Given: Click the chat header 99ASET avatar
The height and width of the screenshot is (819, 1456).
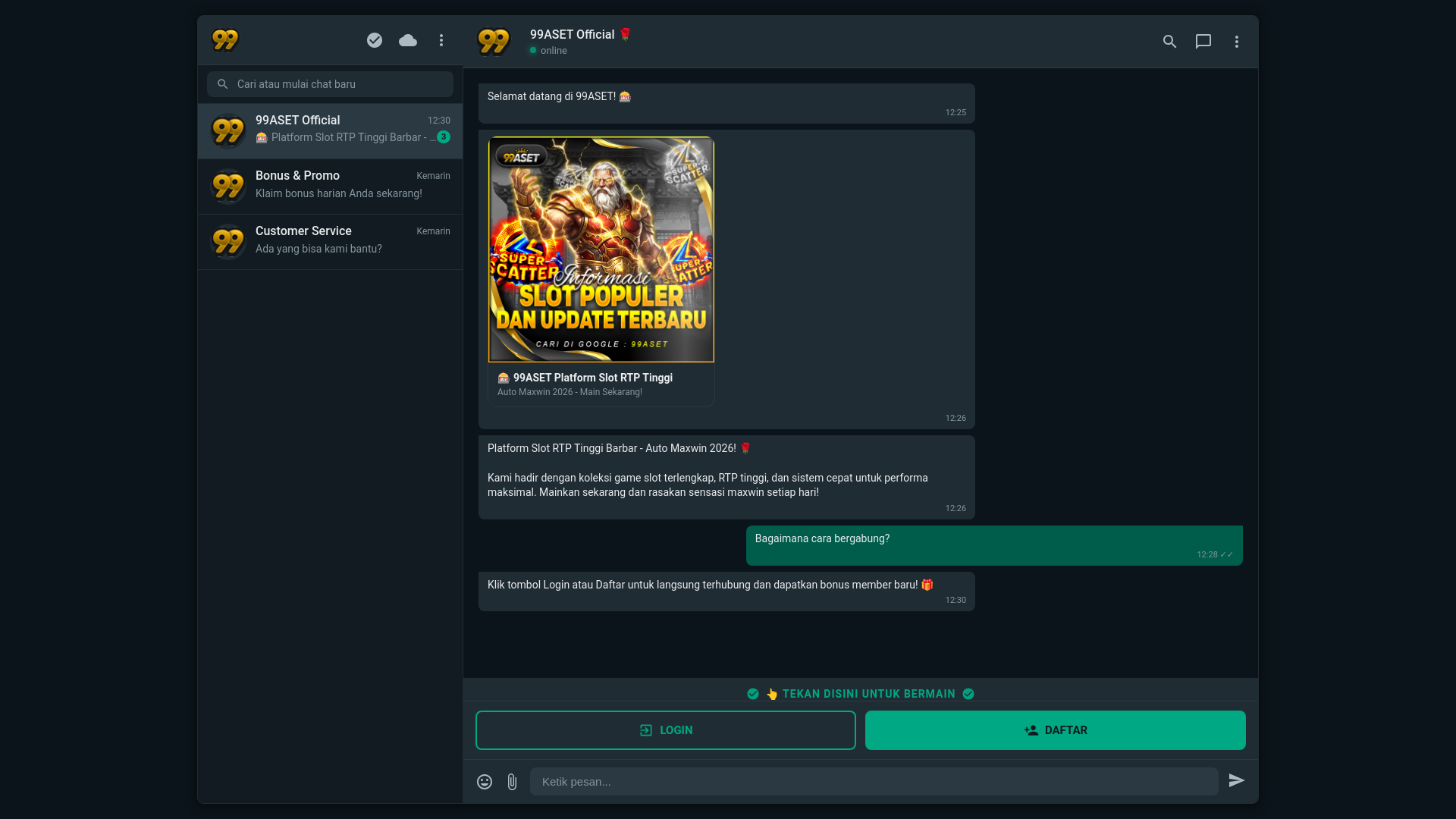Looking at the screenshot, I should pos(494,42).
